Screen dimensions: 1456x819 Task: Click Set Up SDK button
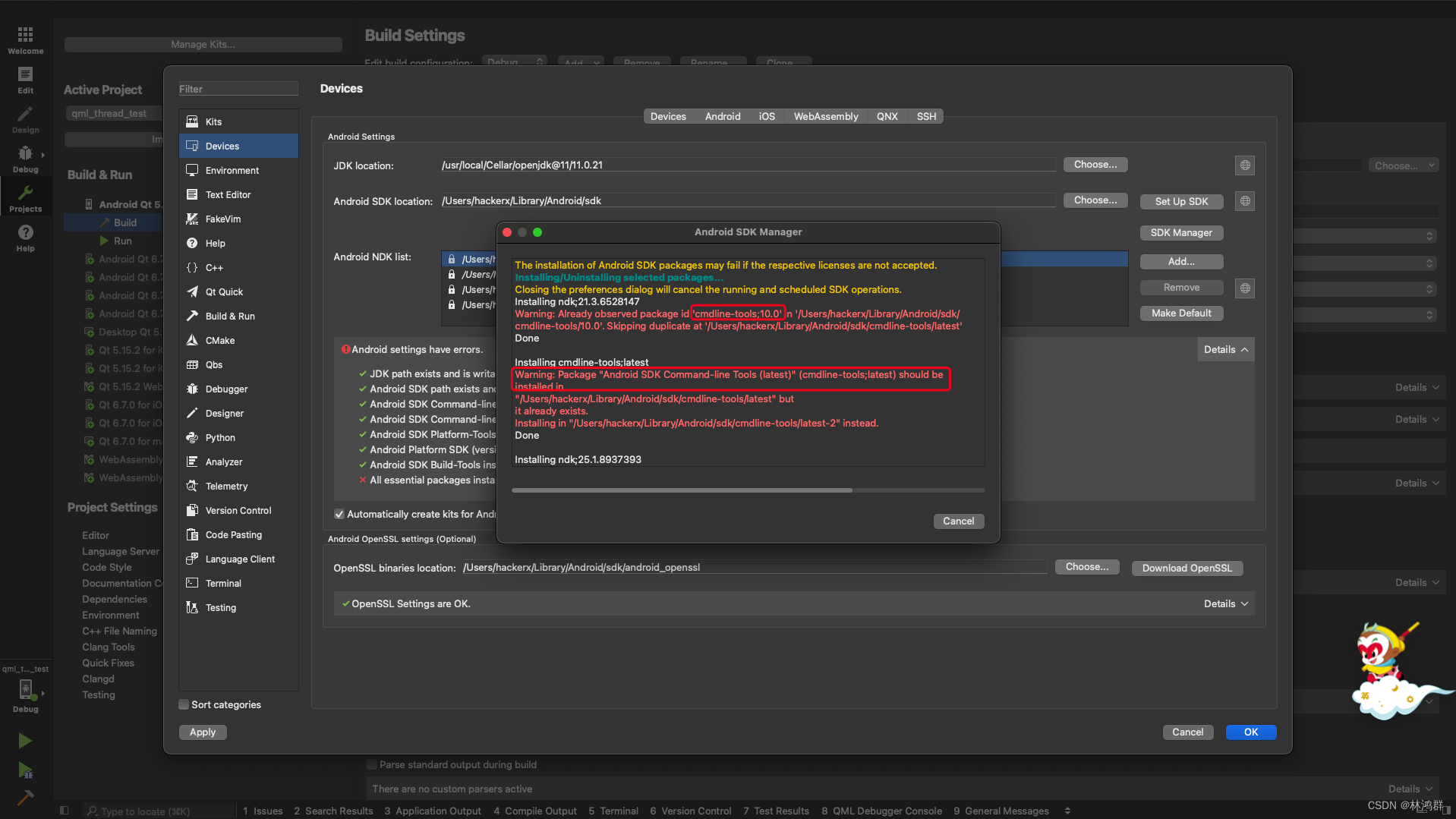[1181, 201]
